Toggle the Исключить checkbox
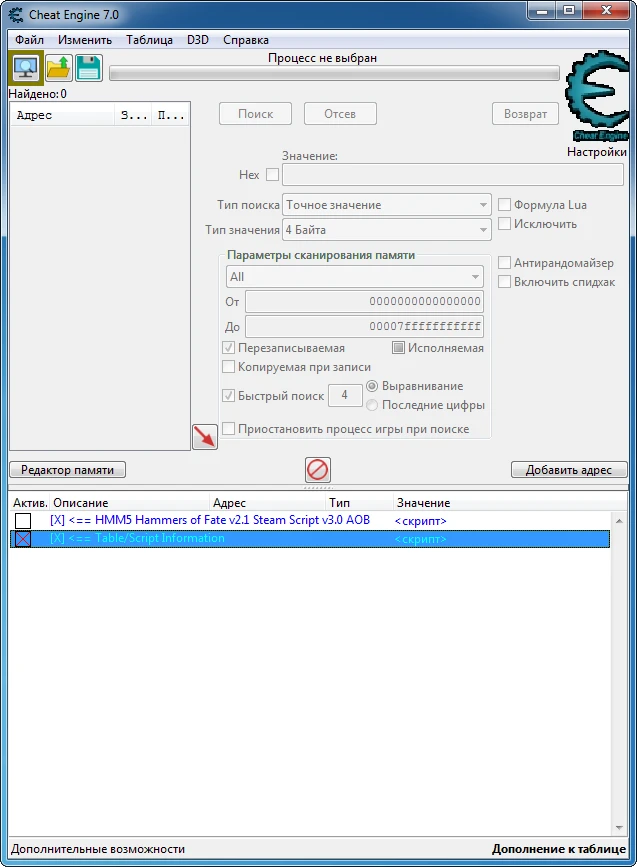The width and height of the screenshot is (637, 867). pyautogui.click(x=504, y=224)
